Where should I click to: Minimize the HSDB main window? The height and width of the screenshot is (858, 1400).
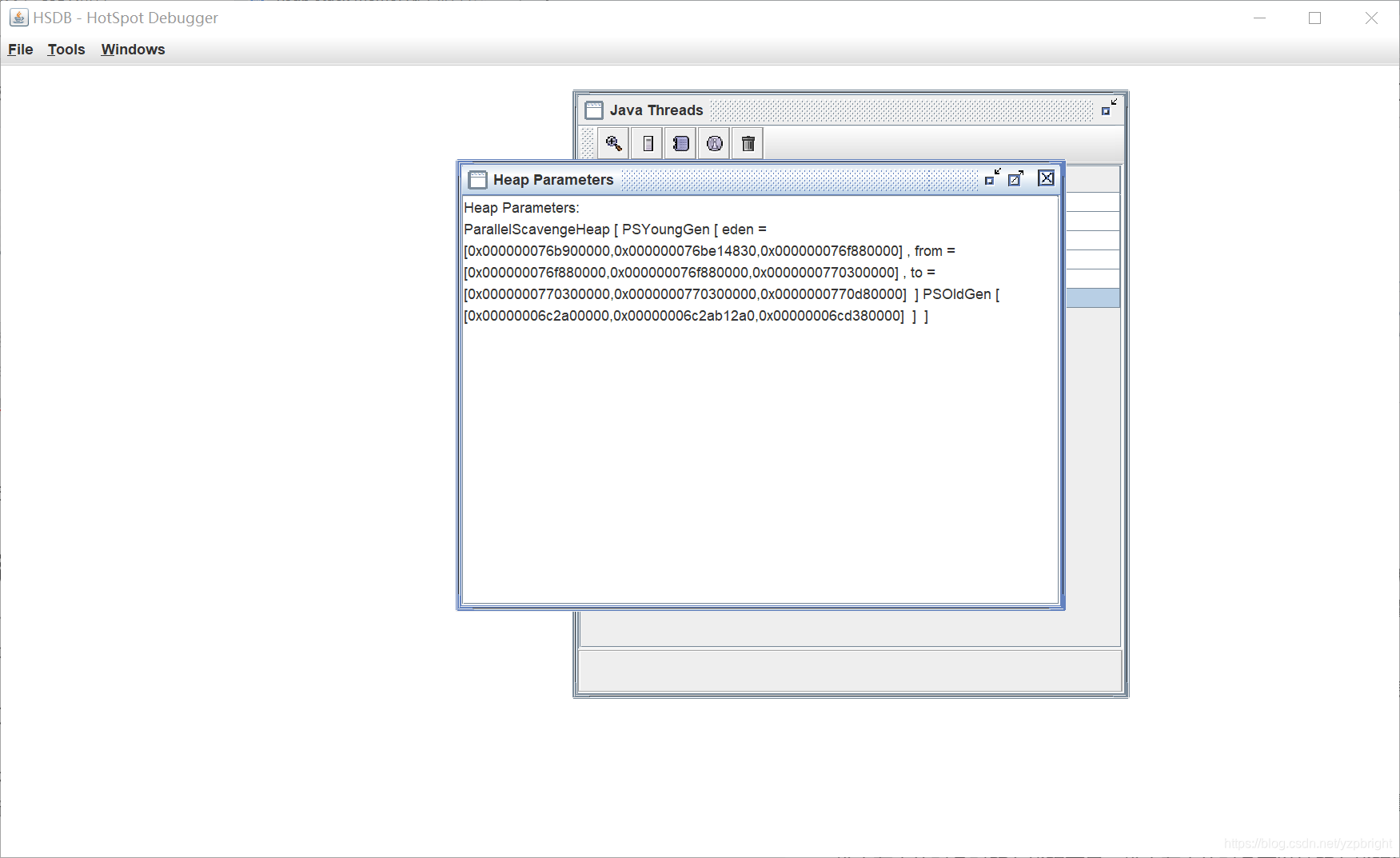[x=1260, y=18]
